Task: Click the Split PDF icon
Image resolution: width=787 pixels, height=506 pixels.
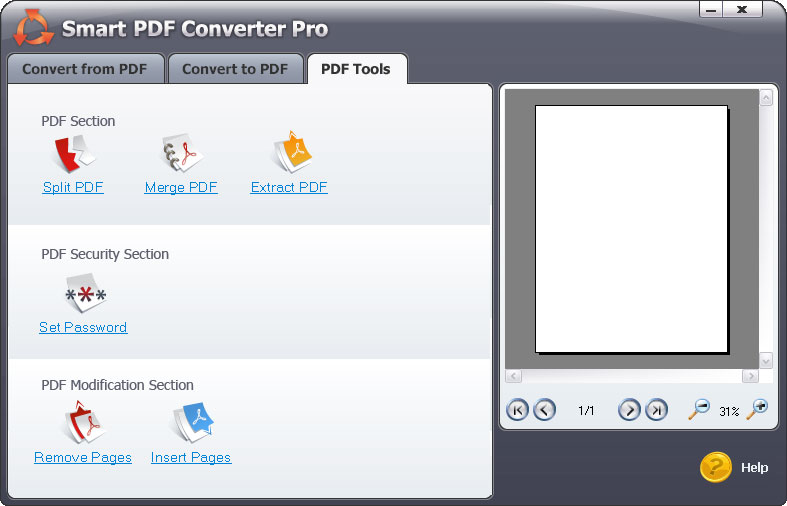Action: point(73,155)
